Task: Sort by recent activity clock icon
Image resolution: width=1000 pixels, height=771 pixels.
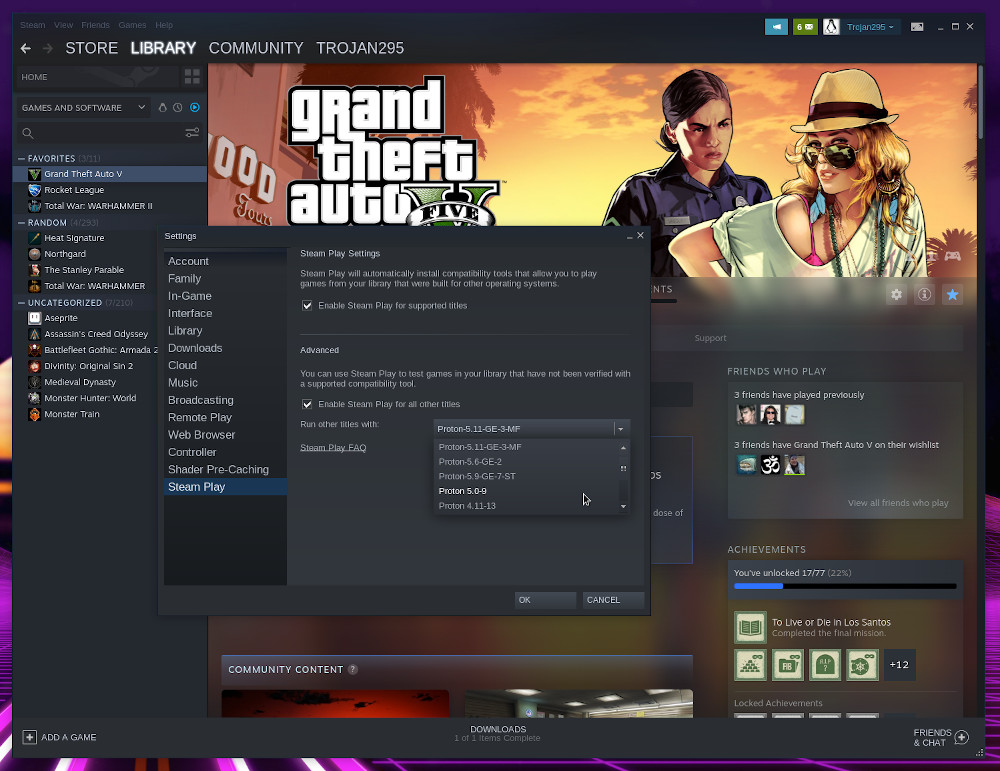Action: click(178, 108)
